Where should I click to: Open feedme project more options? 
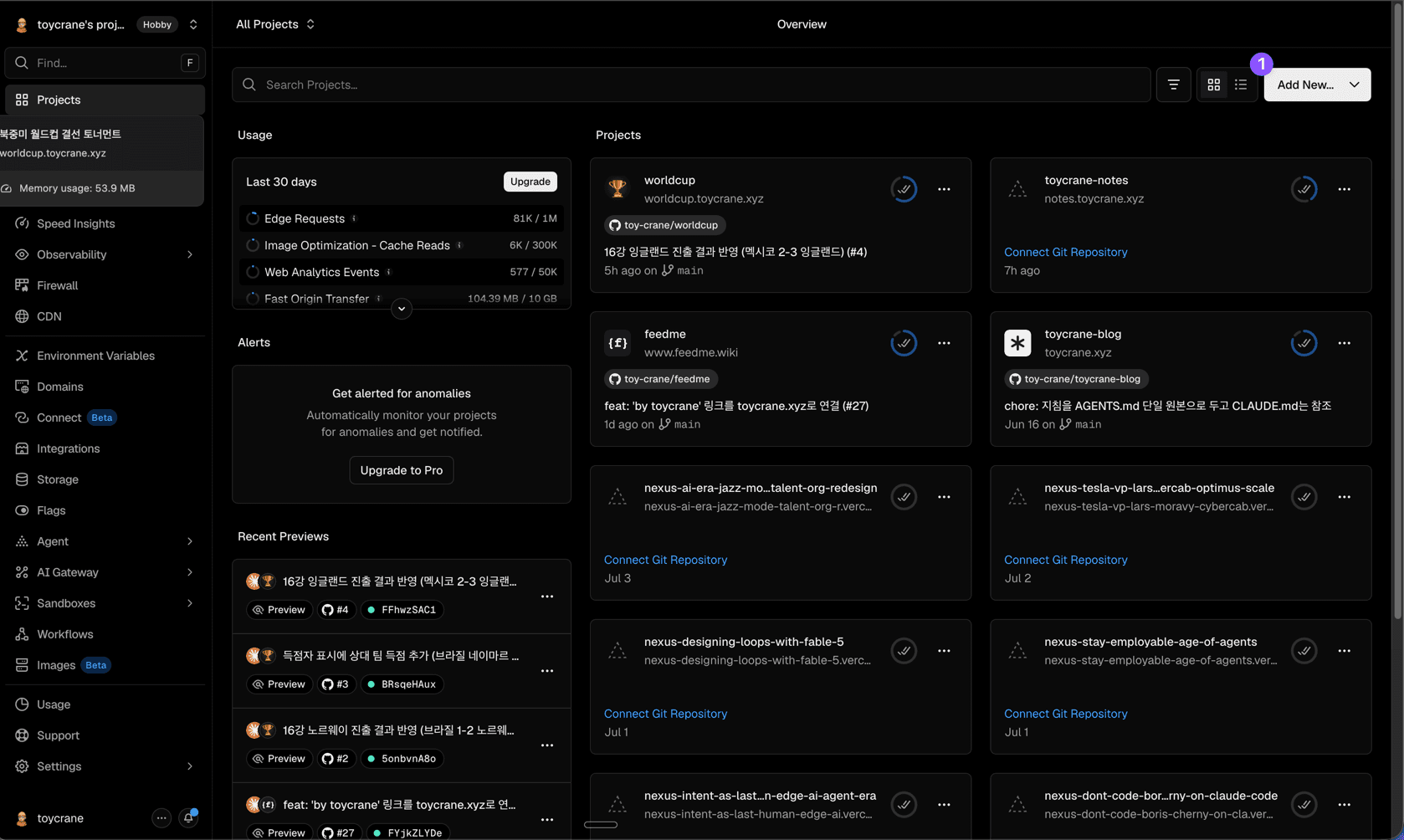[944, 343]
